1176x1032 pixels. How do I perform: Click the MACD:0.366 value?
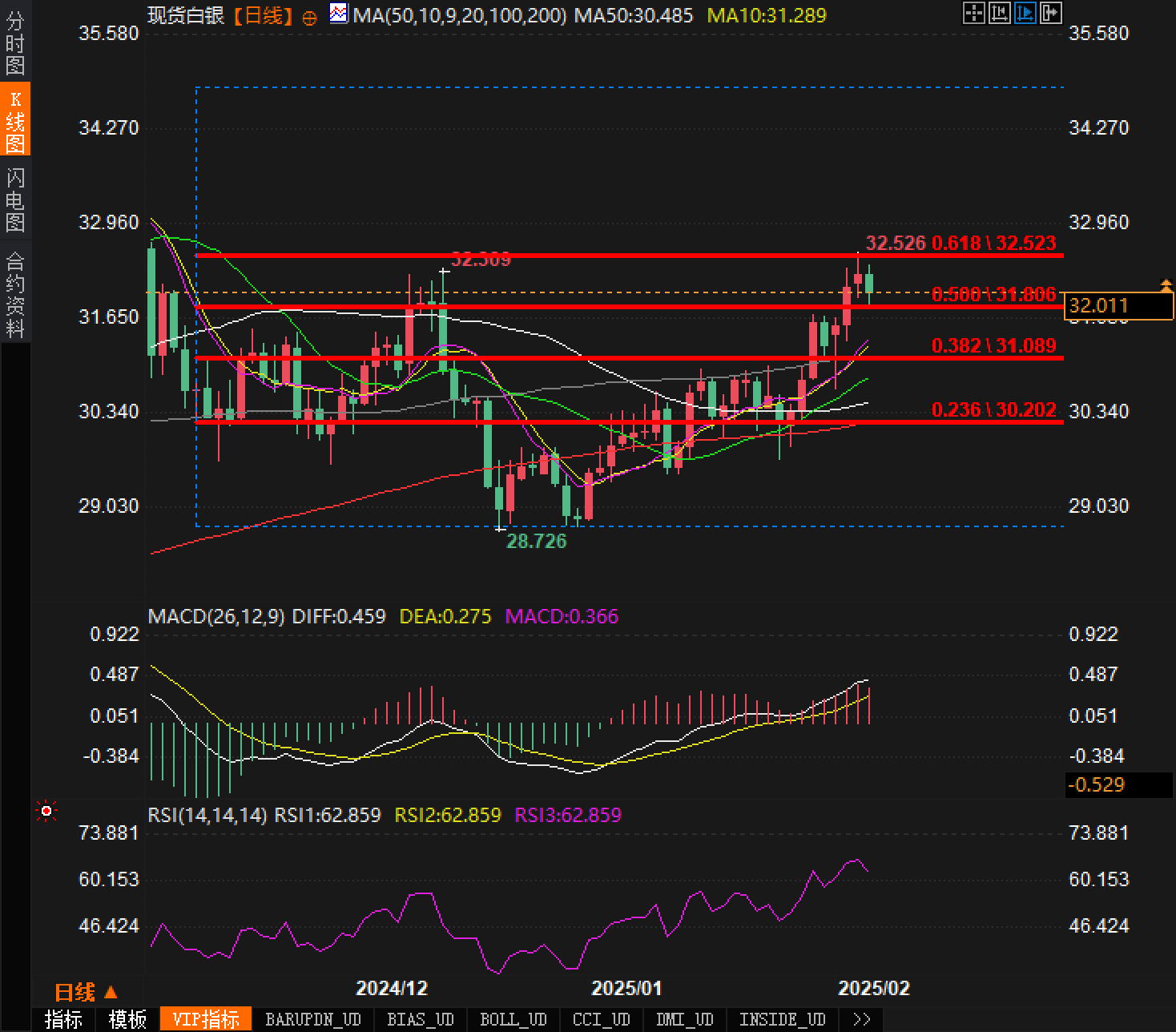(x=562, y=616)
